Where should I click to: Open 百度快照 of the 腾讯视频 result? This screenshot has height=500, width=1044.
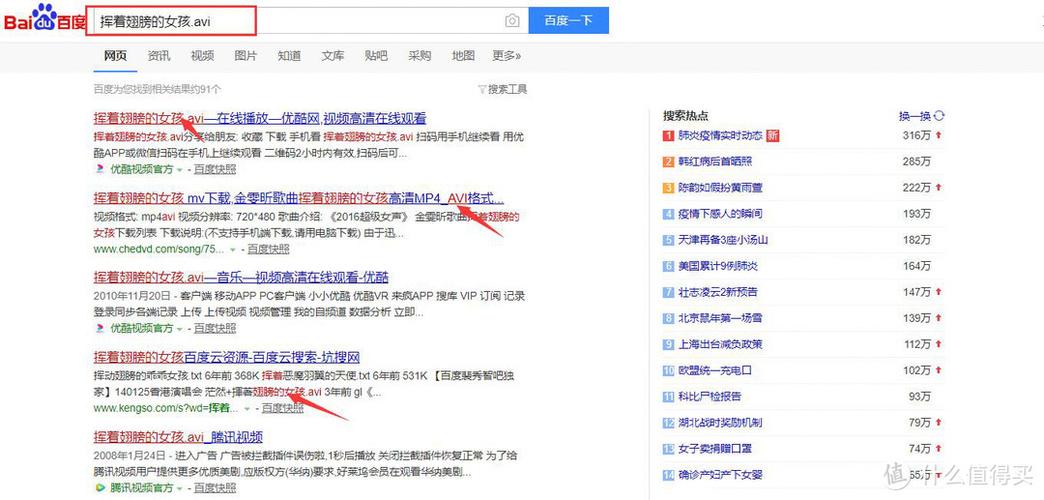tap(215, 488)
